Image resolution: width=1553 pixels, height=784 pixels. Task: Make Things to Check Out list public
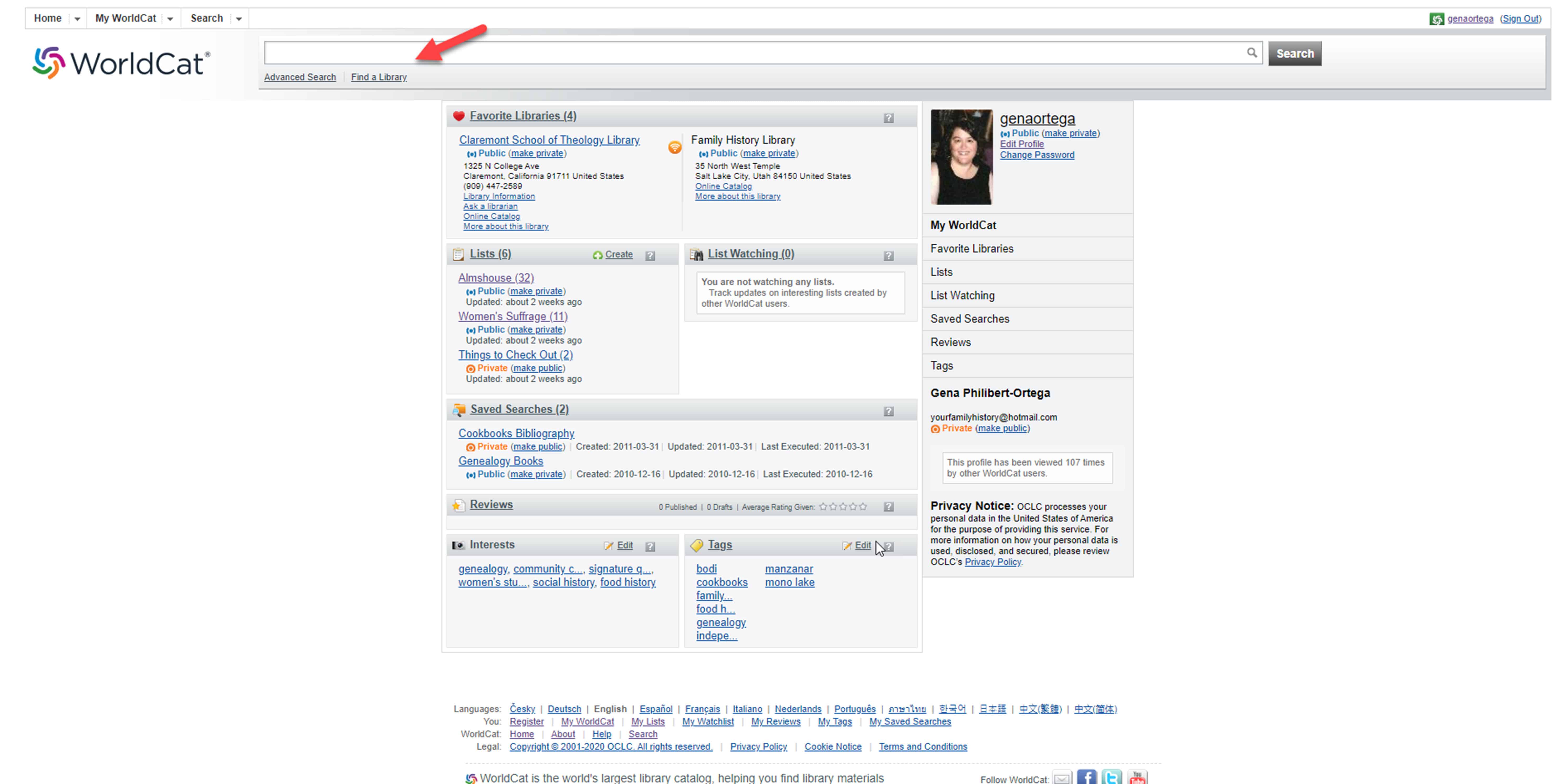[x=538, y=368]
